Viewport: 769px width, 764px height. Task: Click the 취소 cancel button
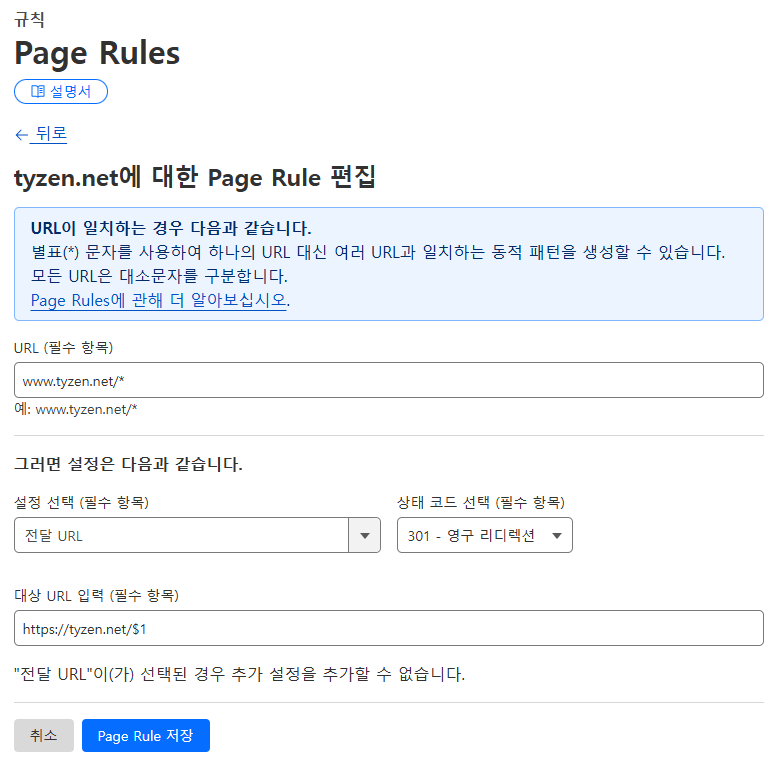[x=44, y=735]
